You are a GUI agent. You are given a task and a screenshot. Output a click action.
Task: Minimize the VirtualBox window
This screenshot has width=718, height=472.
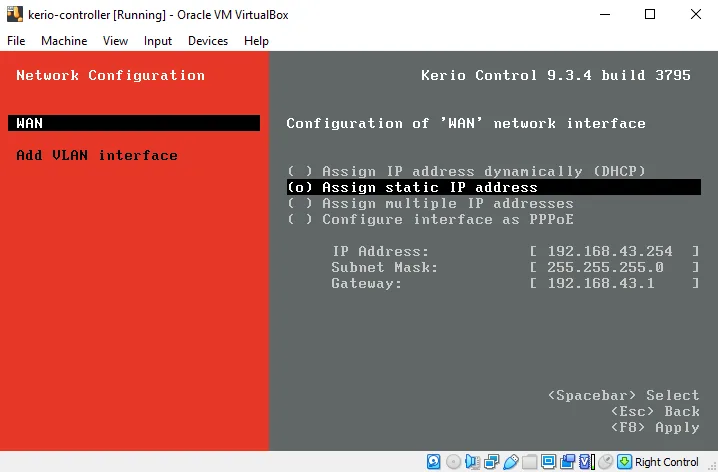pos(605,14)
